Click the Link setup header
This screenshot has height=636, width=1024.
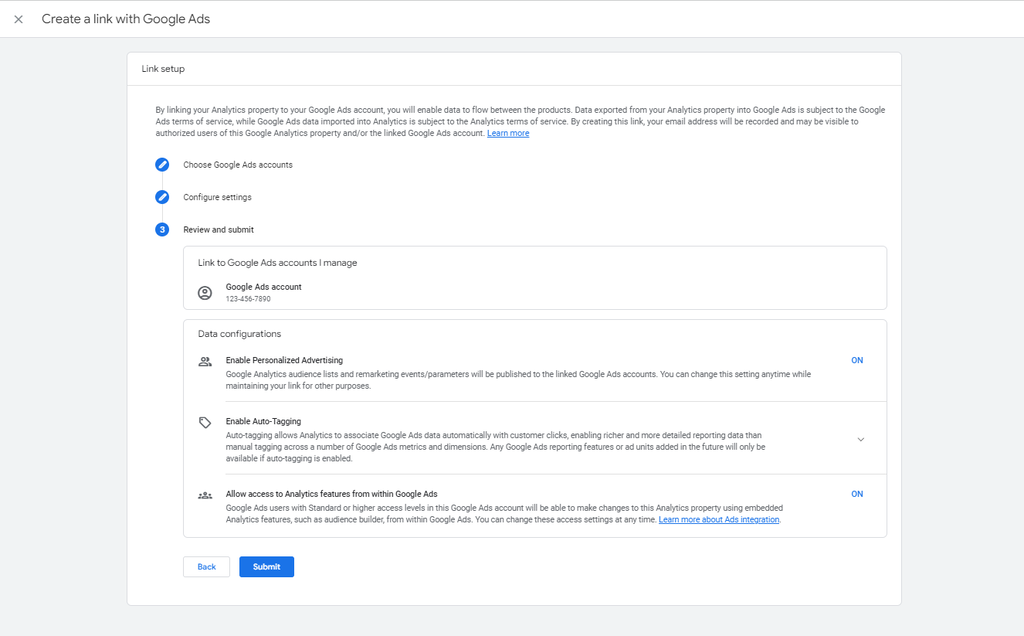[x=161, y=68]
